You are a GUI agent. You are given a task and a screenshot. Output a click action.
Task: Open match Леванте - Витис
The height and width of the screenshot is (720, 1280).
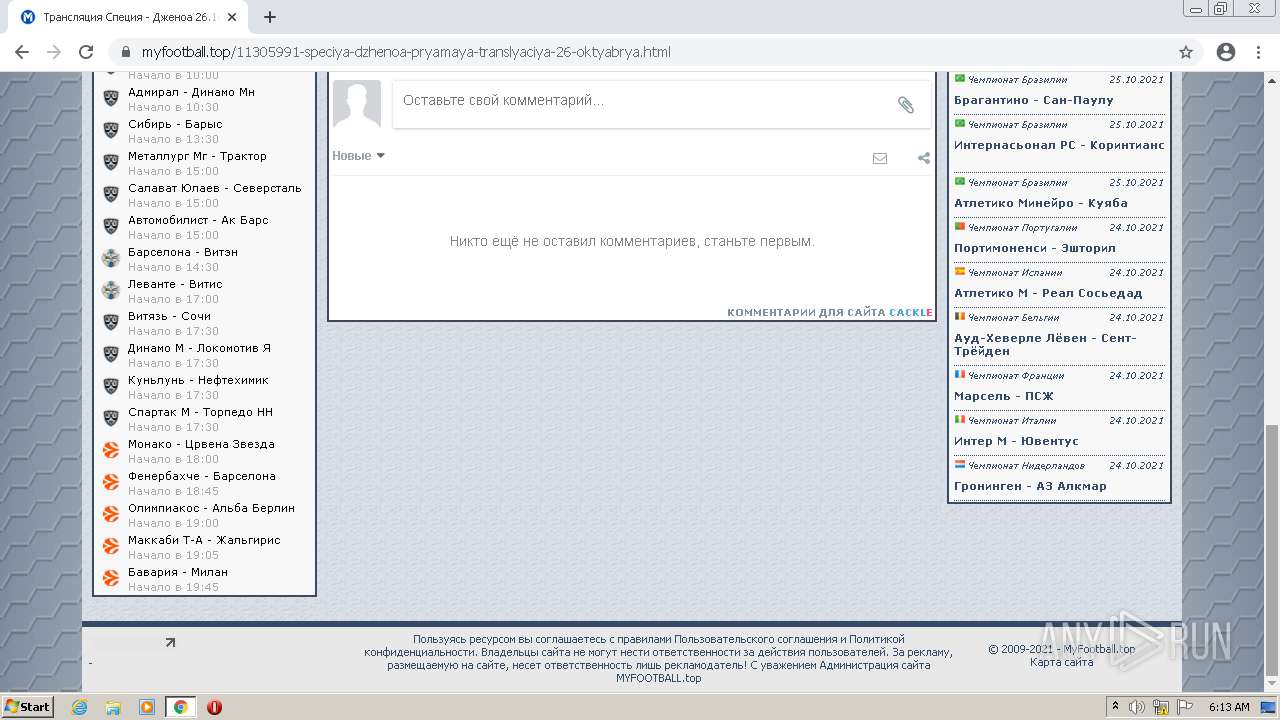coord(175,284)
